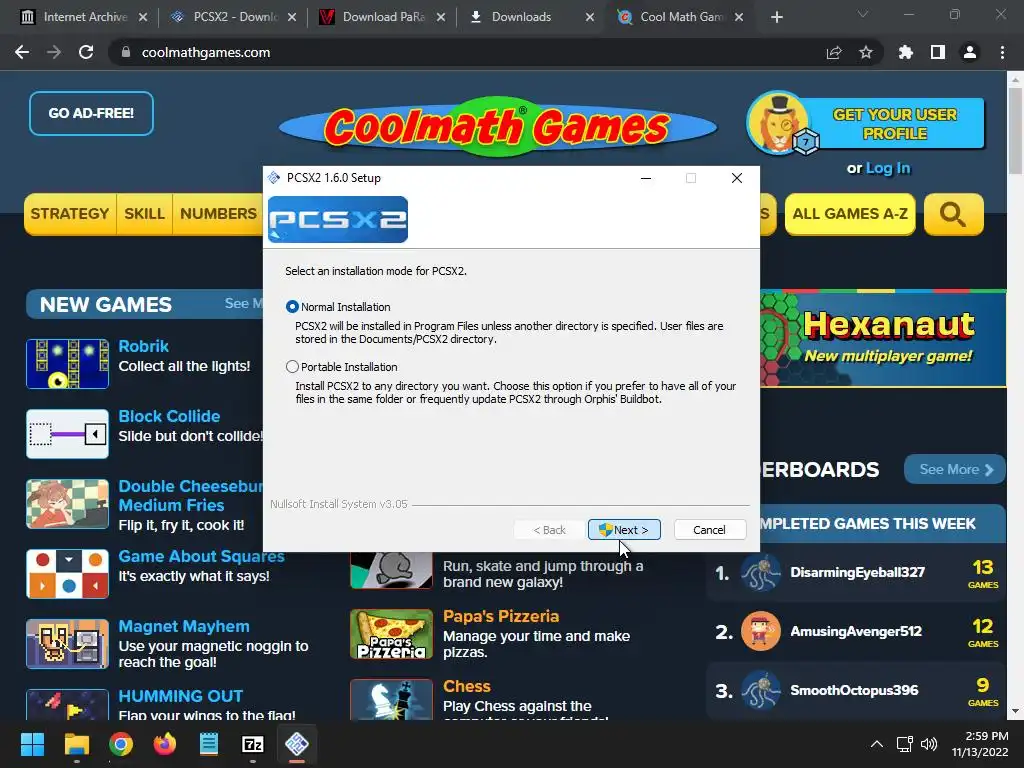Reload the Coolmath Games page
Viewport: 1024px width, 768px height.
pos(86,52)
